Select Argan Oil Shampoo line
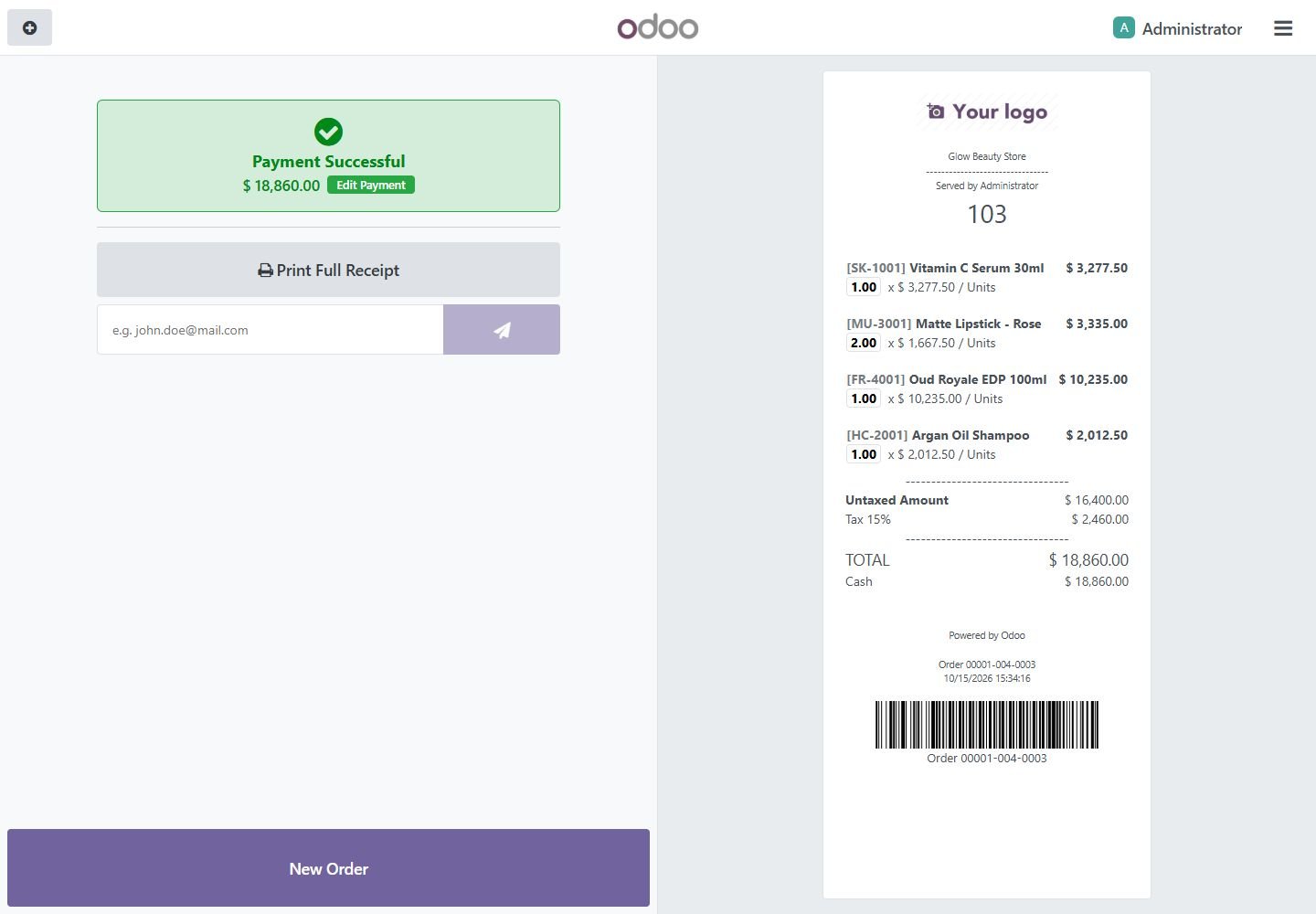The width and height of the screenshot is (1316, 914). 987,444
